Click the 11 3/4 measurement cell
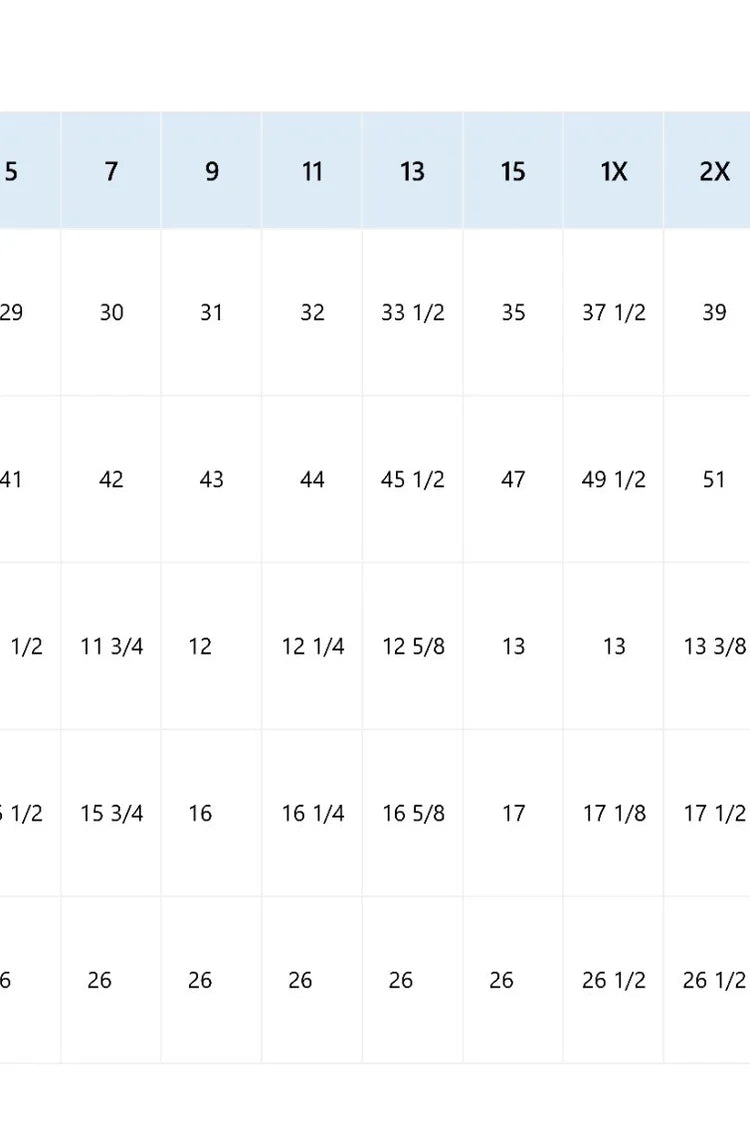Screen dimensions: 750x1125 [x=111, y=647]
